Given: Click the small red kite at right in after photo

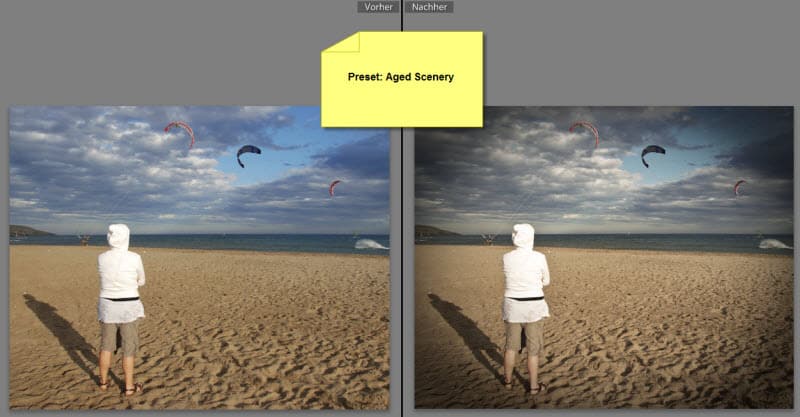Looking at the screenshot, I should point(739,187).
